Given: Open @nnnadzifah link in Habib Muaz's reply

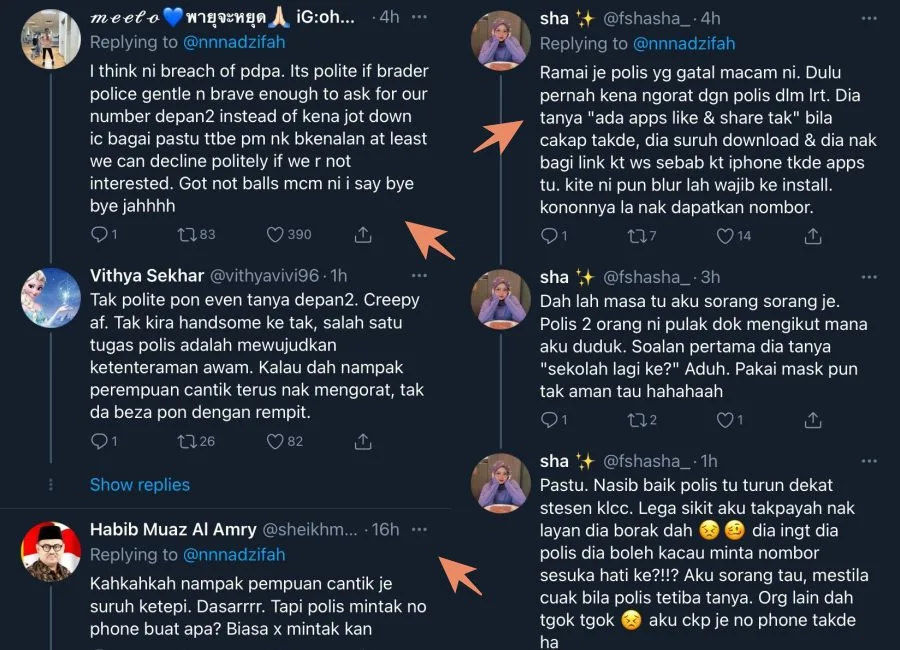Looking at the screenshot, I should coord(234,554).
